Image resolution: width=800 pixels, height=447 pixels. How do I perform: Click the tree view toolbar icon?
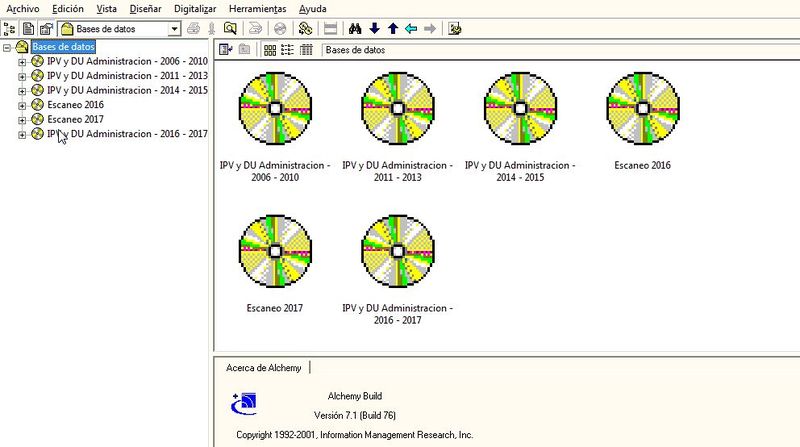click(x=9, y=29)
